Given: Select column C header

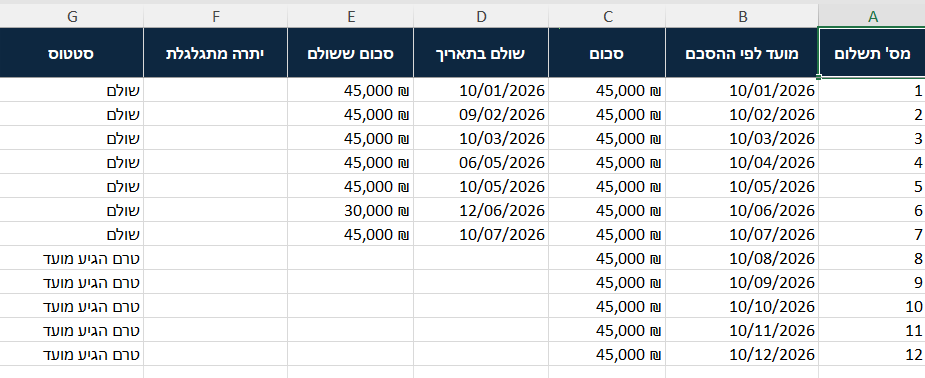Looking at the screenshot, I should click(608, 17).
